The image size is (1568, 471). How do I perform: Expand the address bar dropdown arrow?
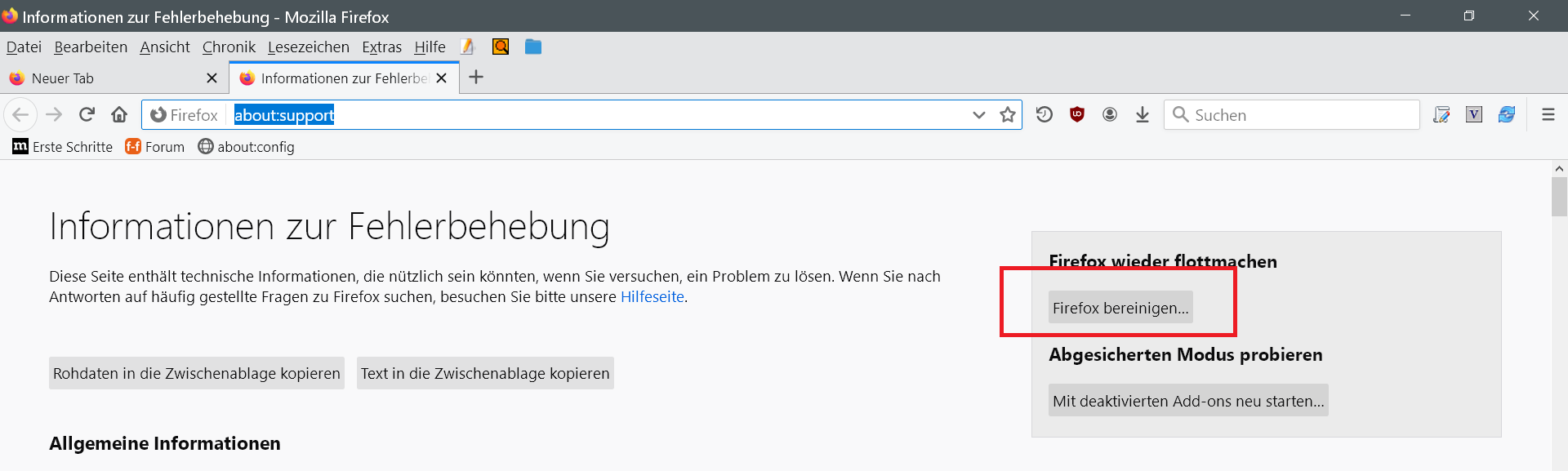979,115
